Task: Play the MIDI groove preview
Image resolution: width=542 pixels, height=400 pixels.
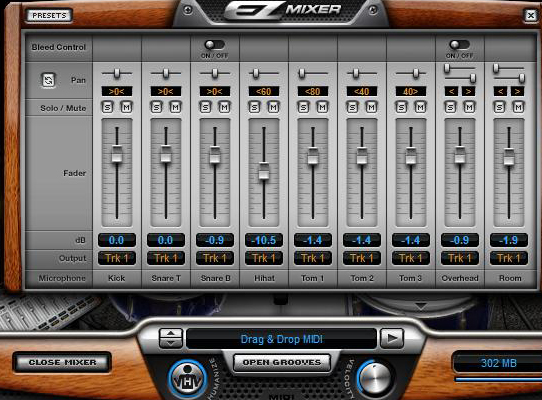Action: [392, 338]
